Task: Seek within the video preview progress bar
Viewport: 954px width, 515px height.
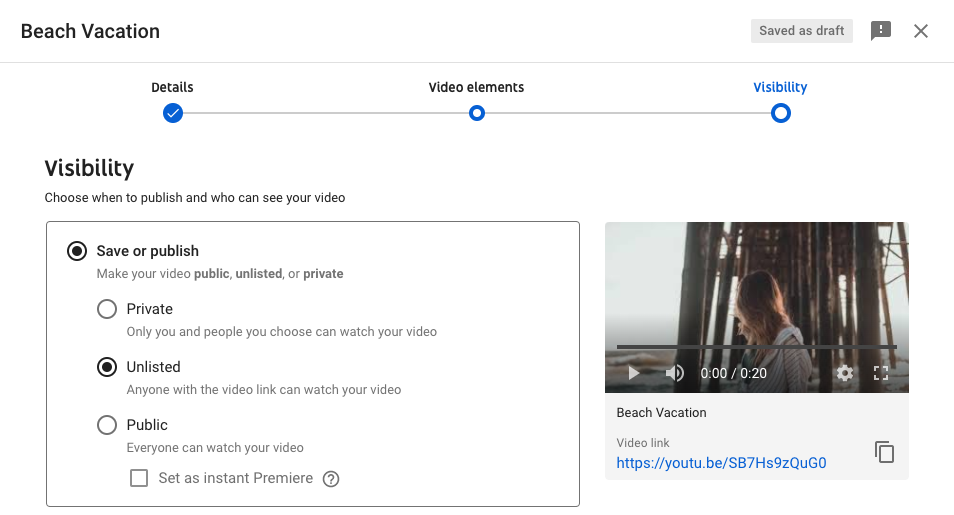Action: (x=756, y=346)
